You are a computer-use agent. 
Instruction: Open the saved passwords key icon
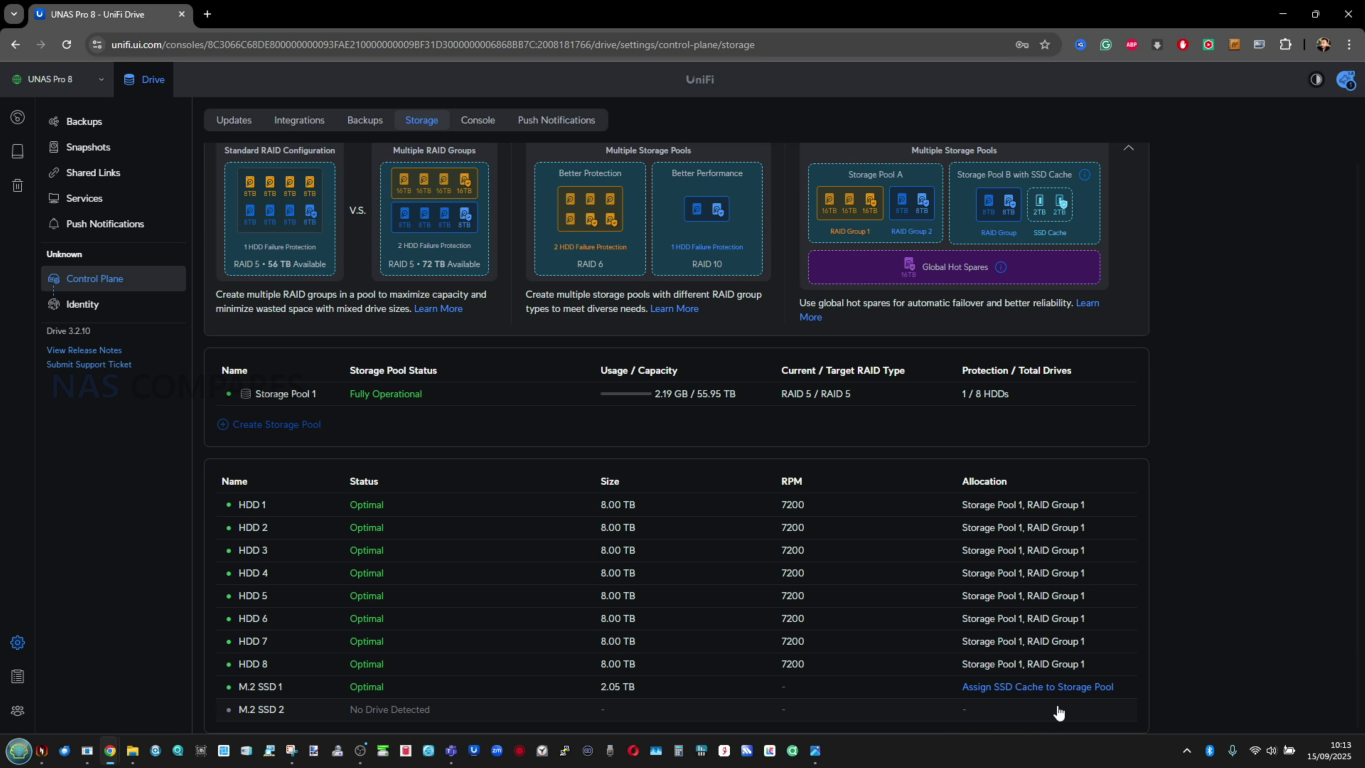[x=1021, y=44]
